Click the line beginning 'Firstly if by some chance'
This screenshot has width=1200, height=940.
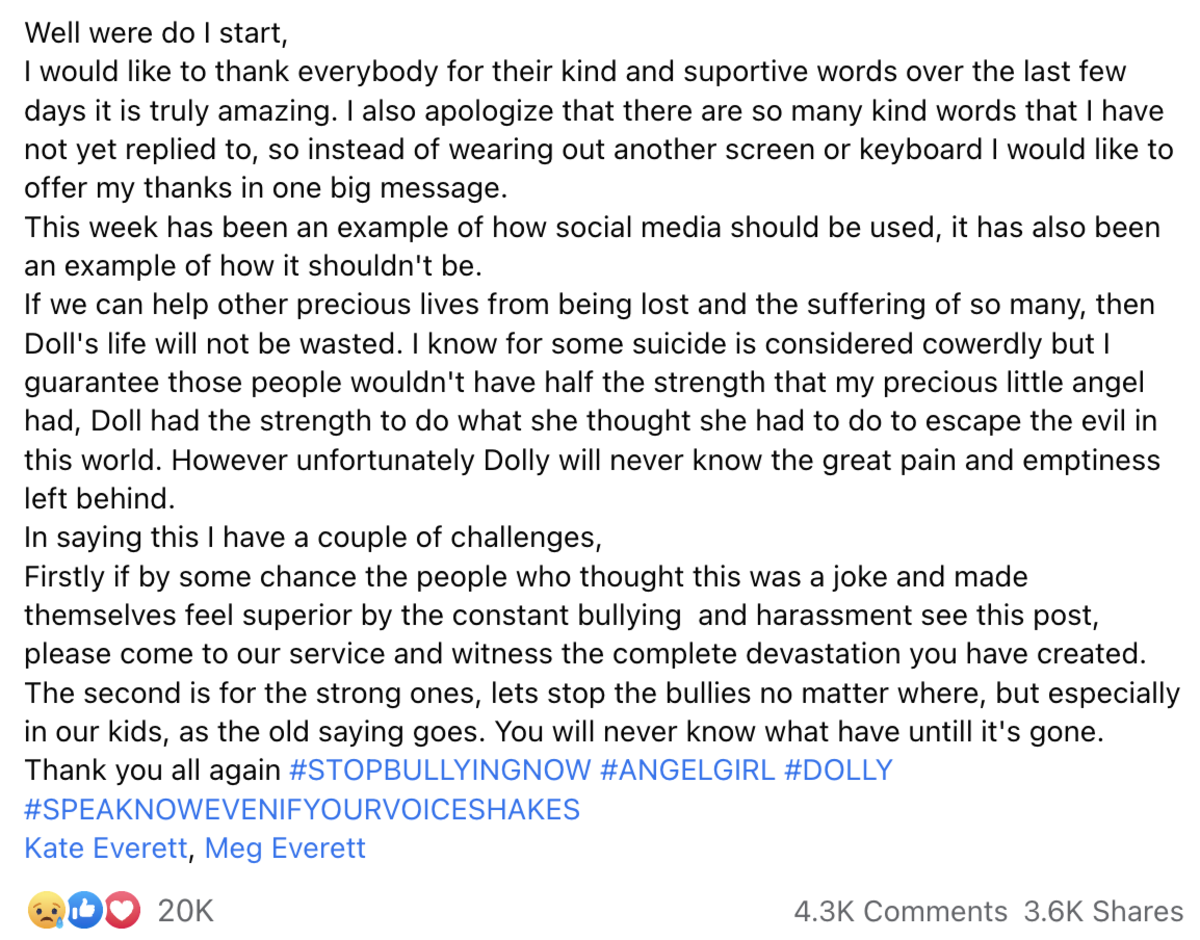526,576
